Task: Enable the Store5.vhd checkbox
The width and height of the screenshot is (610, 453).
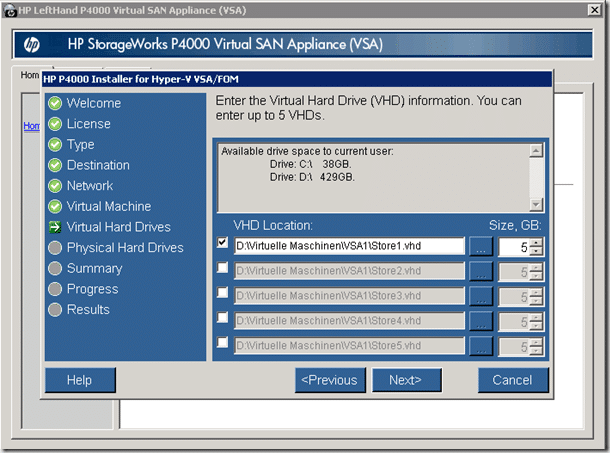Action: [x=222, y=342]
